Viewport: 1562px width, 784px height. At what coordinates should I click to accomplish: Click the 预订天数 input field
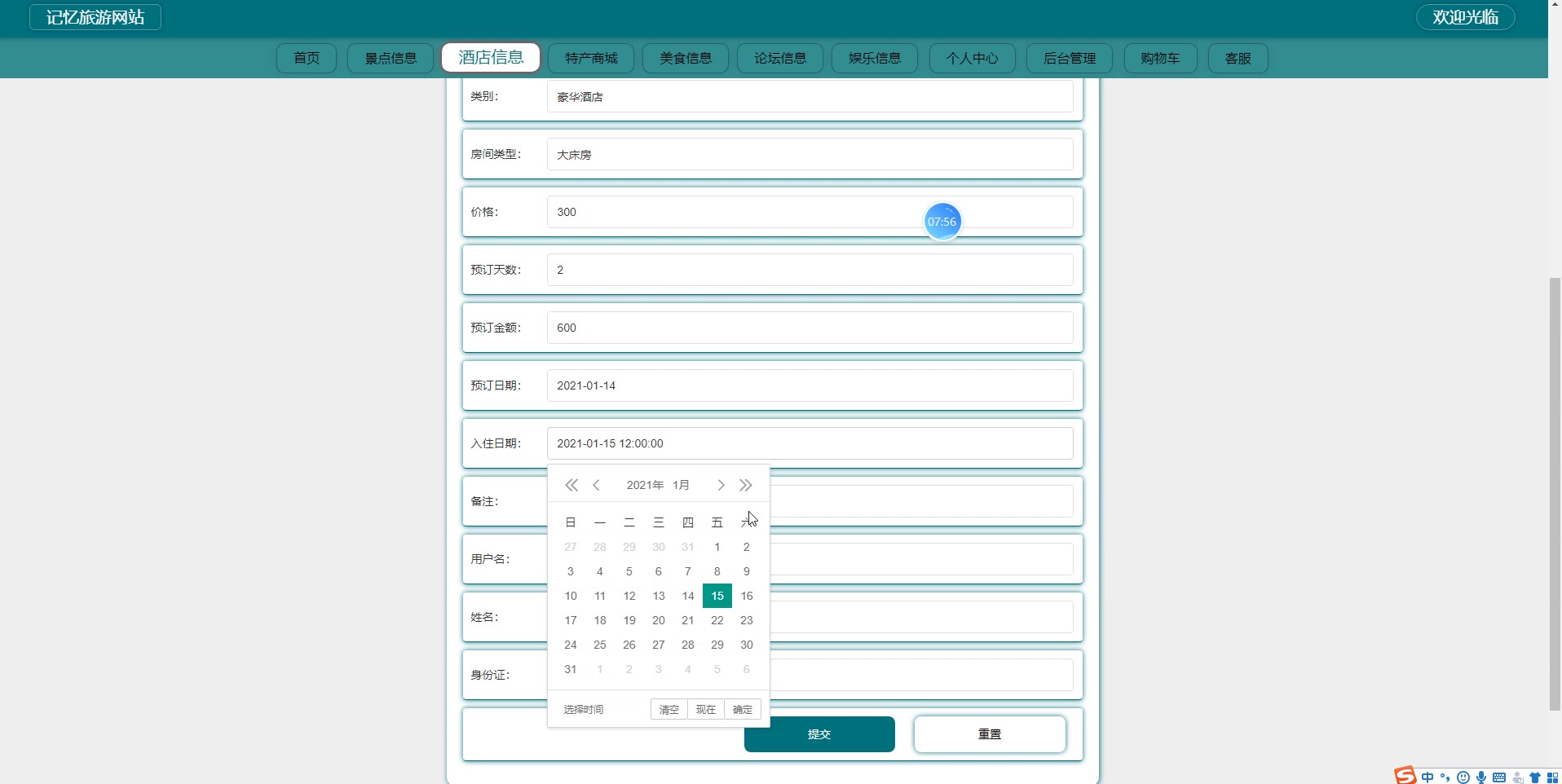click(x=810, y=270)
